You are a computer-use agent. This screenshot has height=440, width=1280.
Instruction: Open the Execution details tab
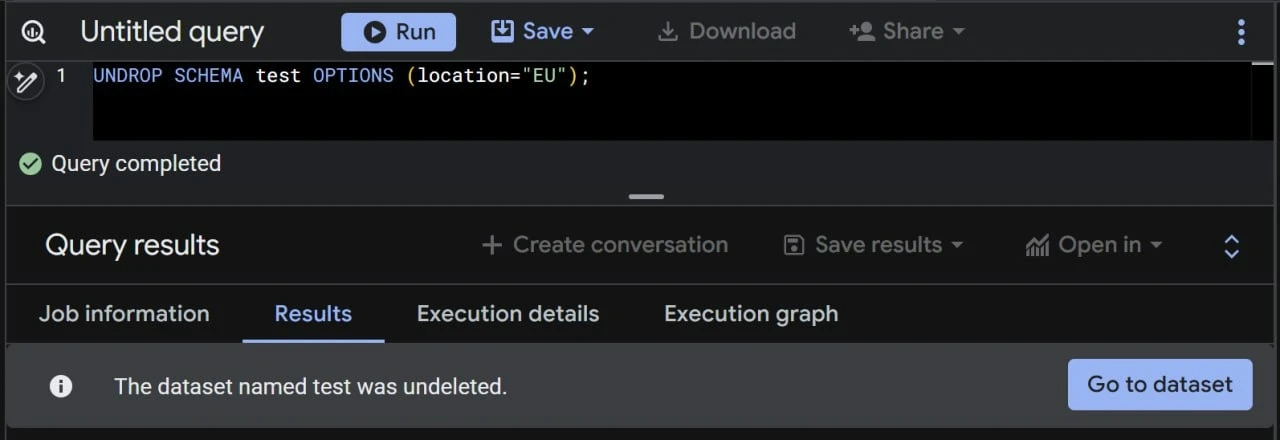point(508,314)
